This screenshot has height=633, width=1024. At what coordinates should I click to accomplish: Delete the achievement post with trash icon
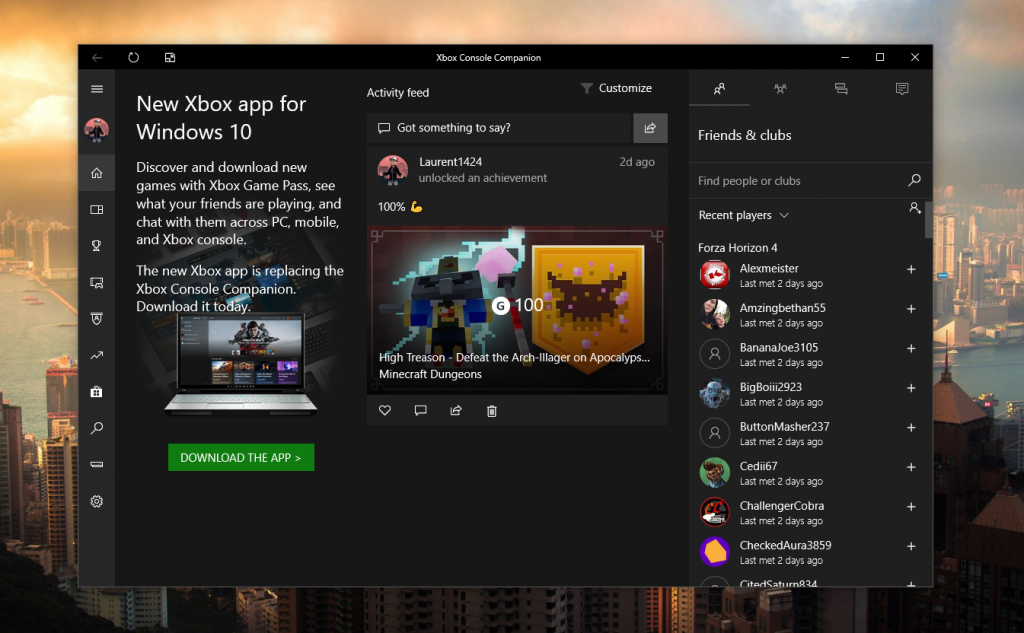click(x=491, y=410)
